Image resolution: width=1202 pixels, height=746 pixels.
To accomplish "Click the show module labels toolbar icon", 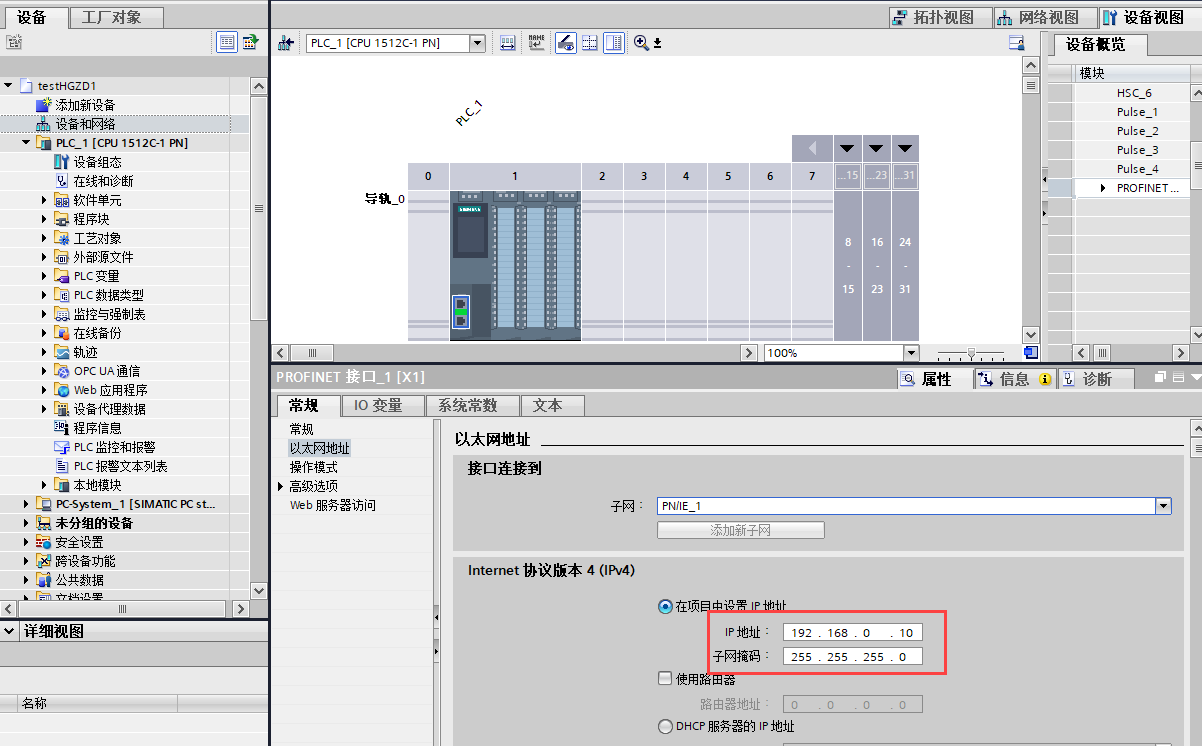I will (x=536, y=43).
